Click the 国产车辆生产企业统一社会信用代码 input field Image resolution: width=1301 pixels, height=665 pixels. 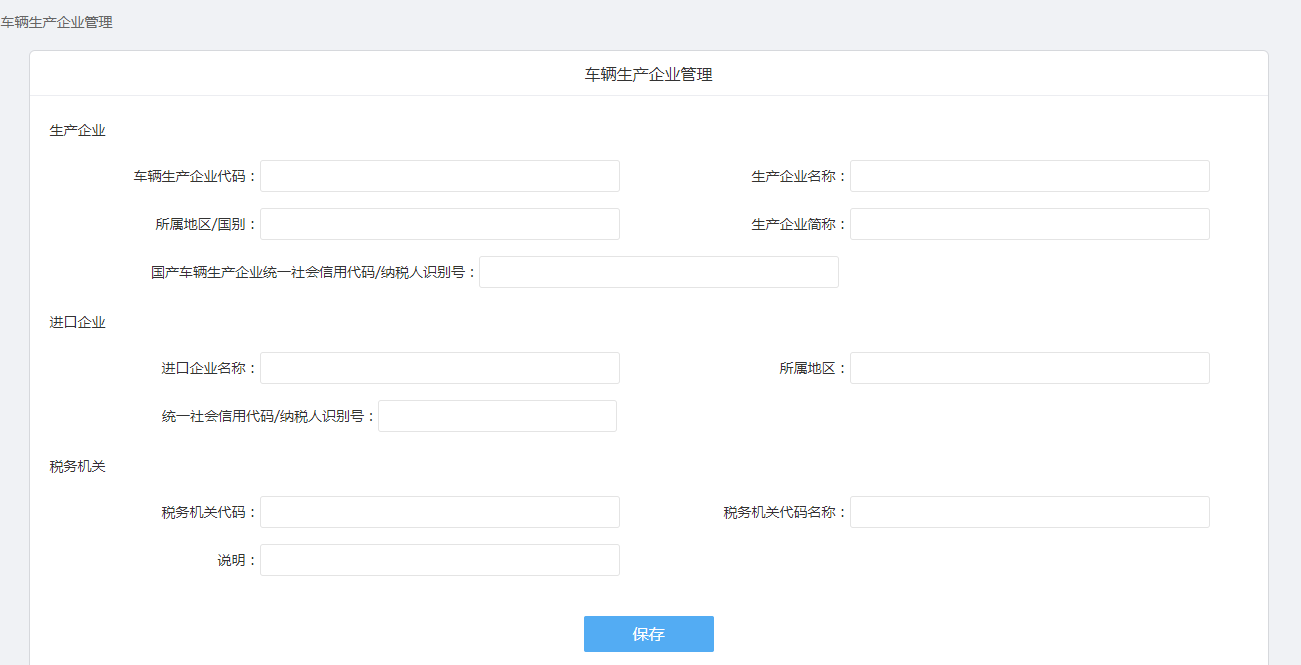[x=658, y=272]
